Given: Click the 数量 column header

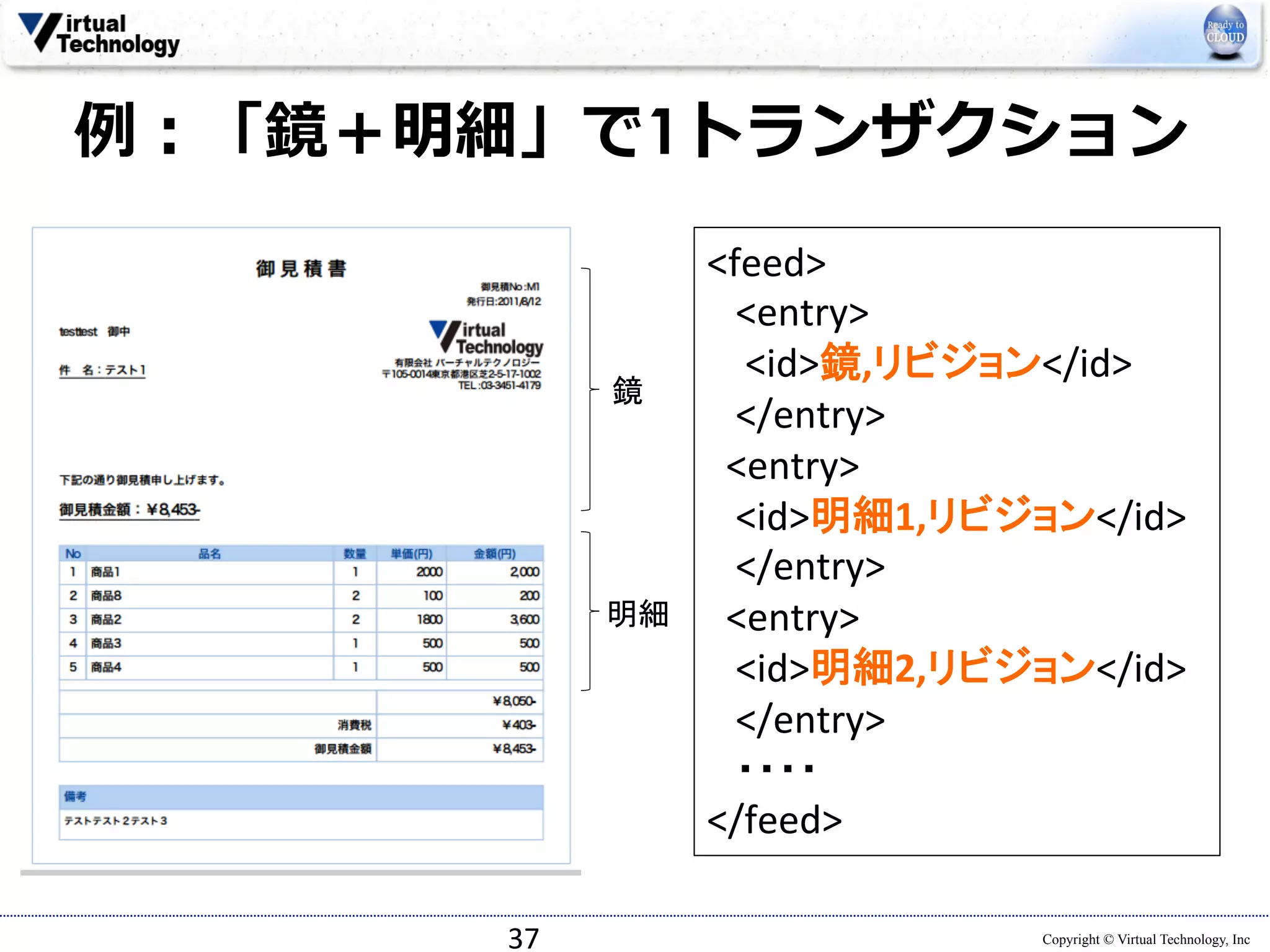Looking at the screenshot, I should pos(355,553).
